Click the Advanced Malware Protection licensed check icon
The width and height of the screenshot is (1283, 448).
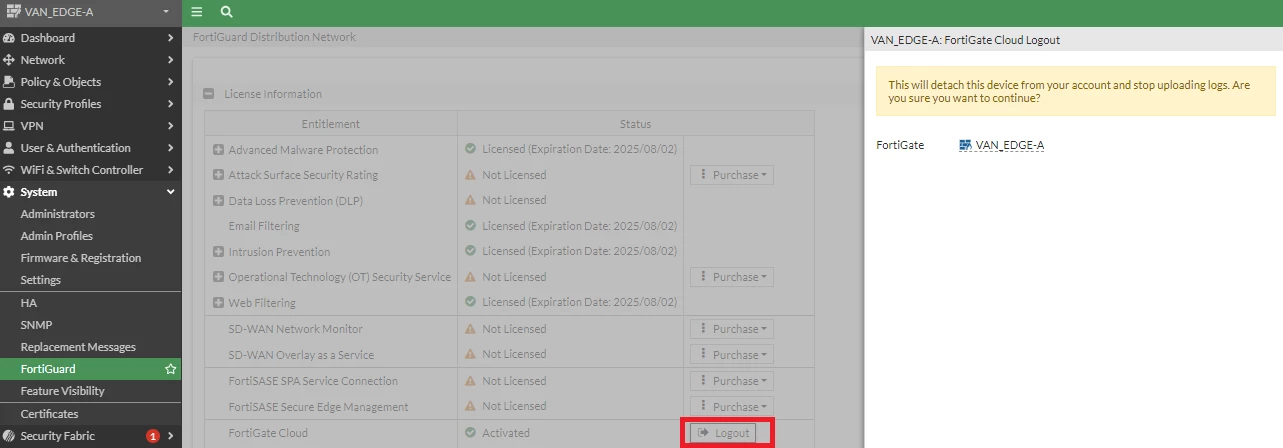tap(470, 149)
